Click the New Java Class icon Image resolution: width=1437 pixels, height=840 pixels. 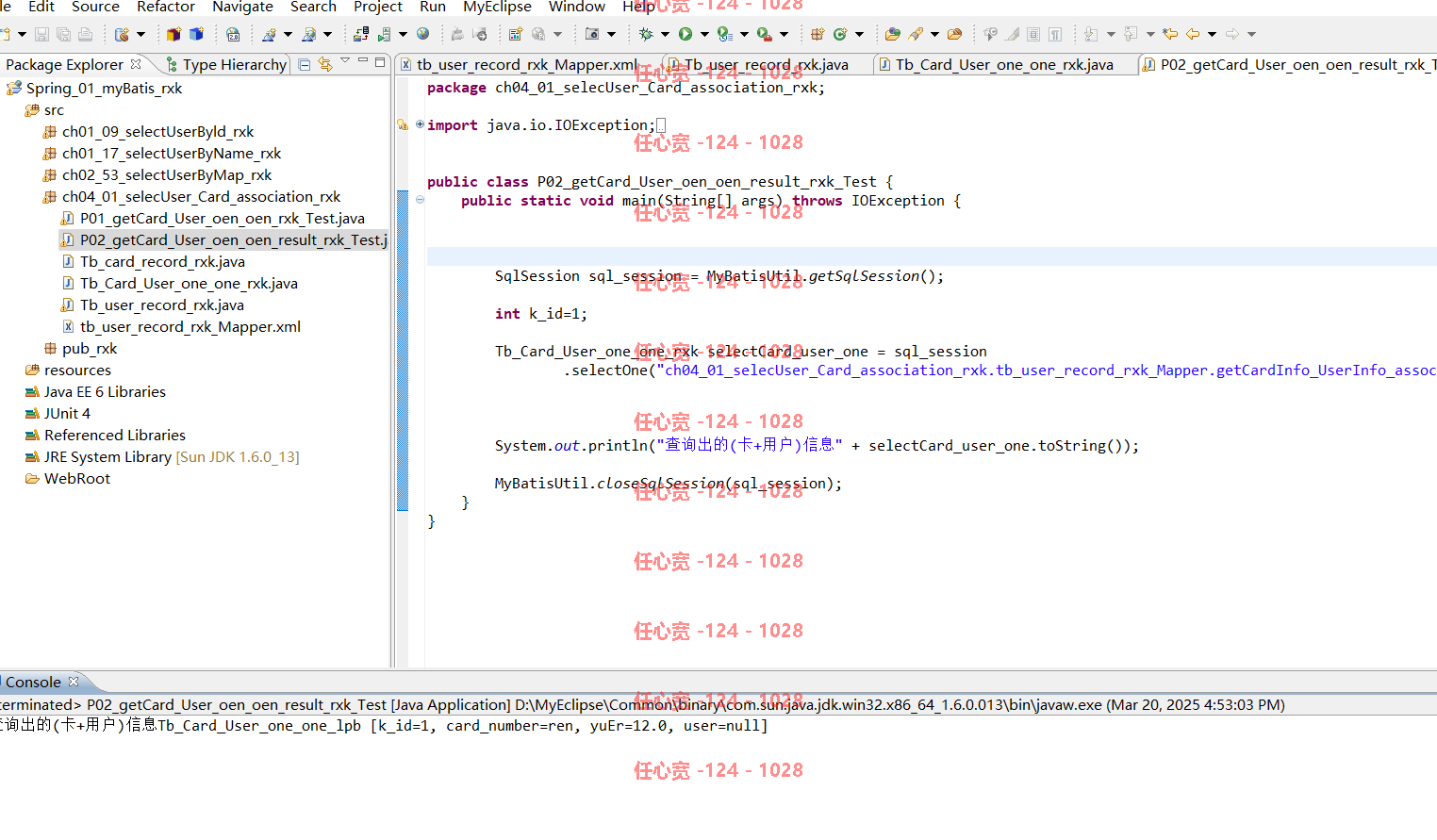click(x=840, y=34)
